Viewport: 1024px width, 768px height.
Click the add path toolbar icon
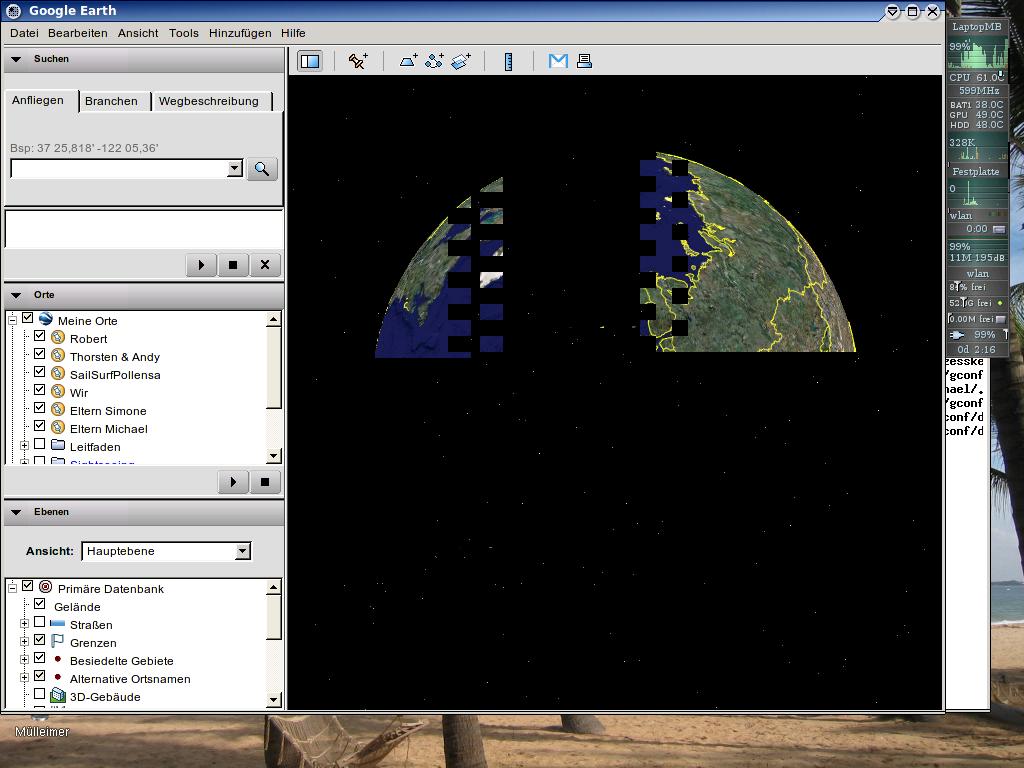click(x=434, y=61)
